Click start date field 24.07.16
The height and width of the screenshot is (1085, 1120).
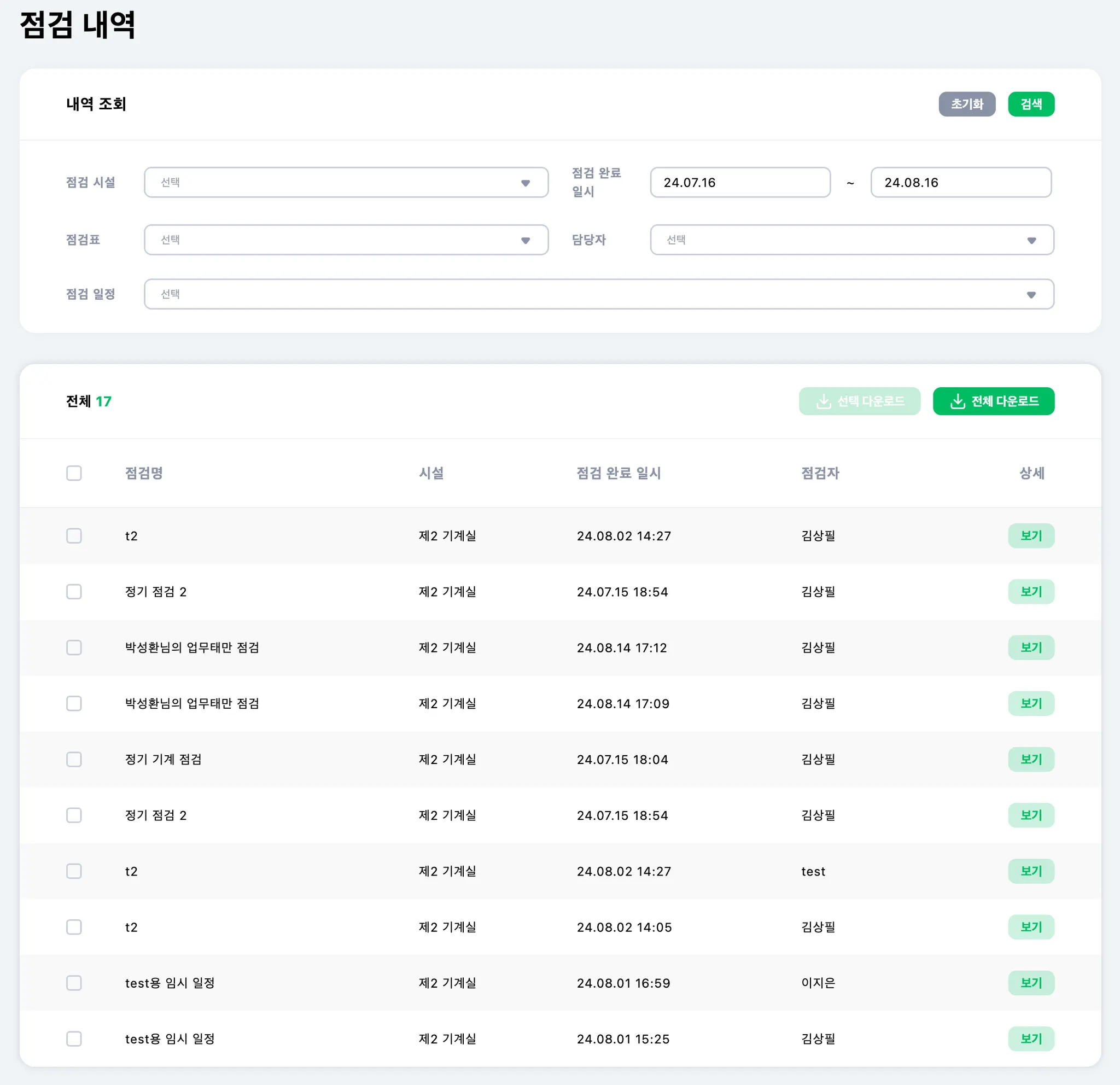point(740,183)
